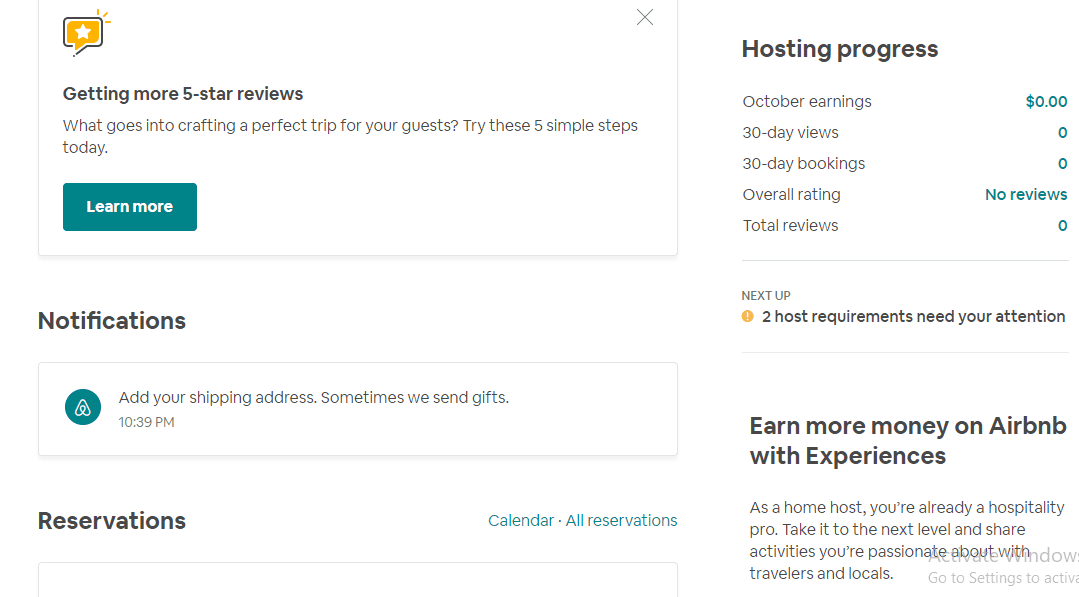Image resolution: width=1079 pixels, height=597 pixels.
Task: Click the Hosting progress heading
Action: point(840,49)
